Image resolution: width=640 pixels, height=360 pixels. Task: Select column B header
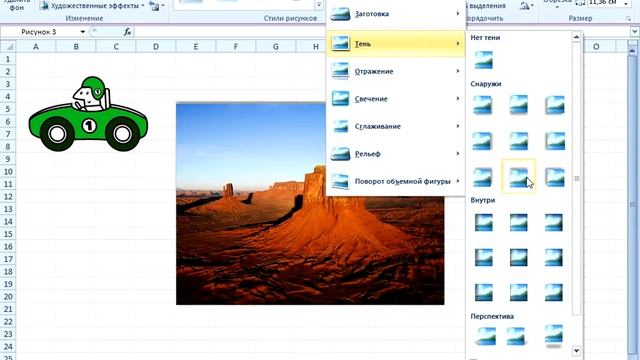pyautogui.click(x=76, y=47)
